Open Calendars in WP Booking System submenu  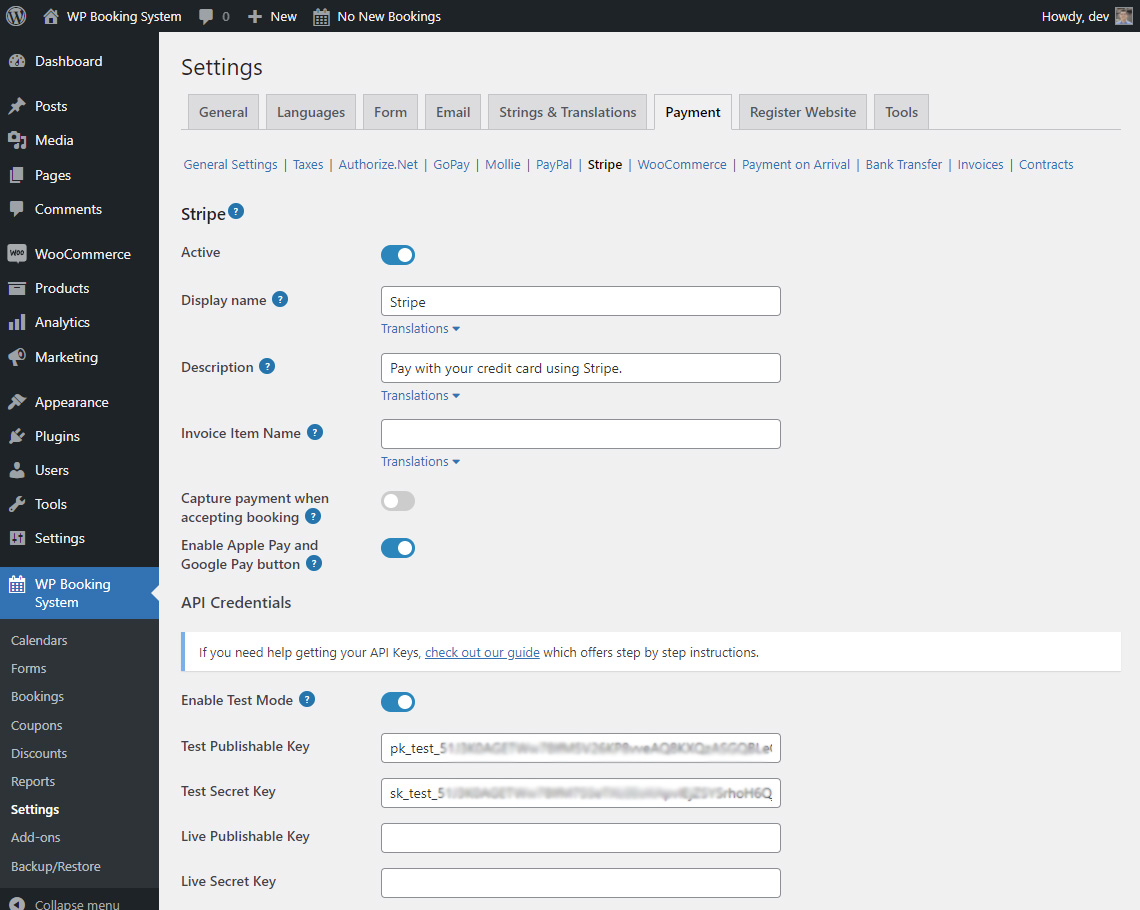[x=39, y=640]
